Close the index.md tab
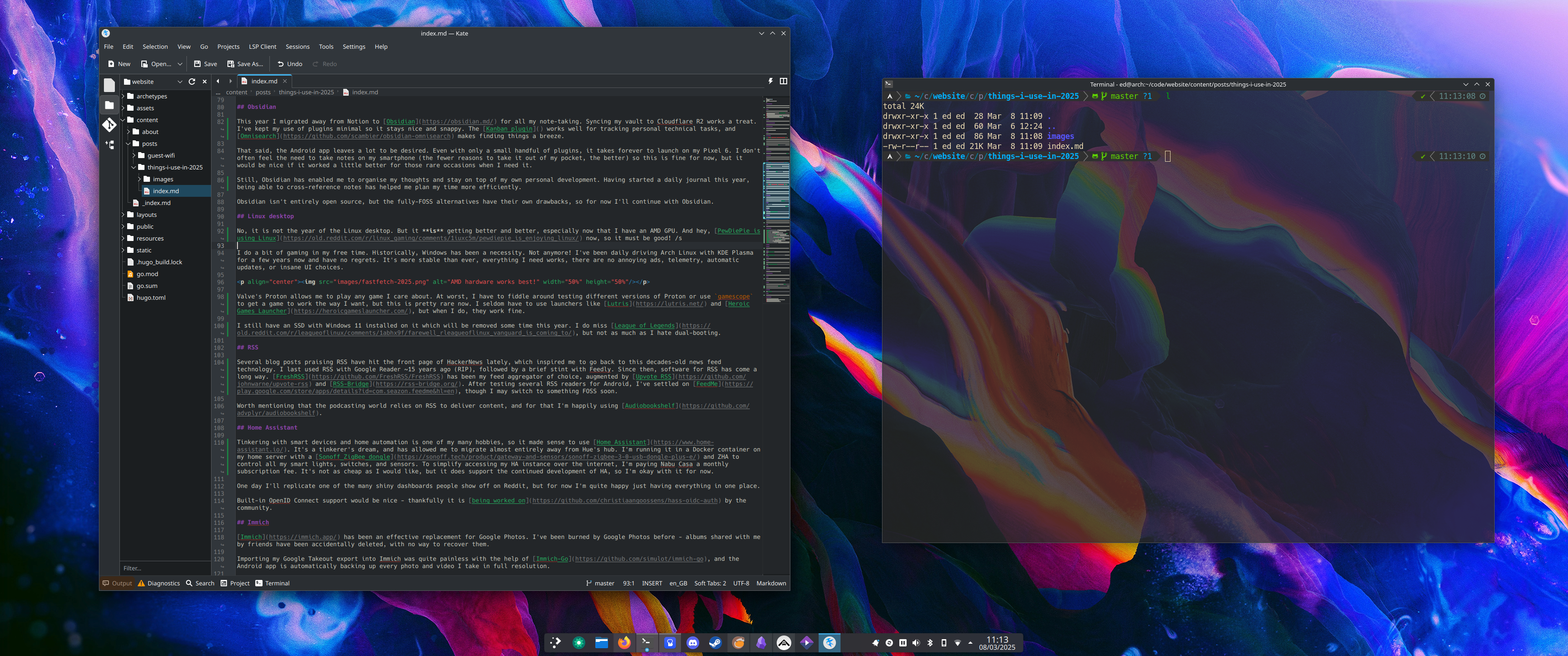The height and width of the screenshot is (656, 1568). click(x=285, y=81)
